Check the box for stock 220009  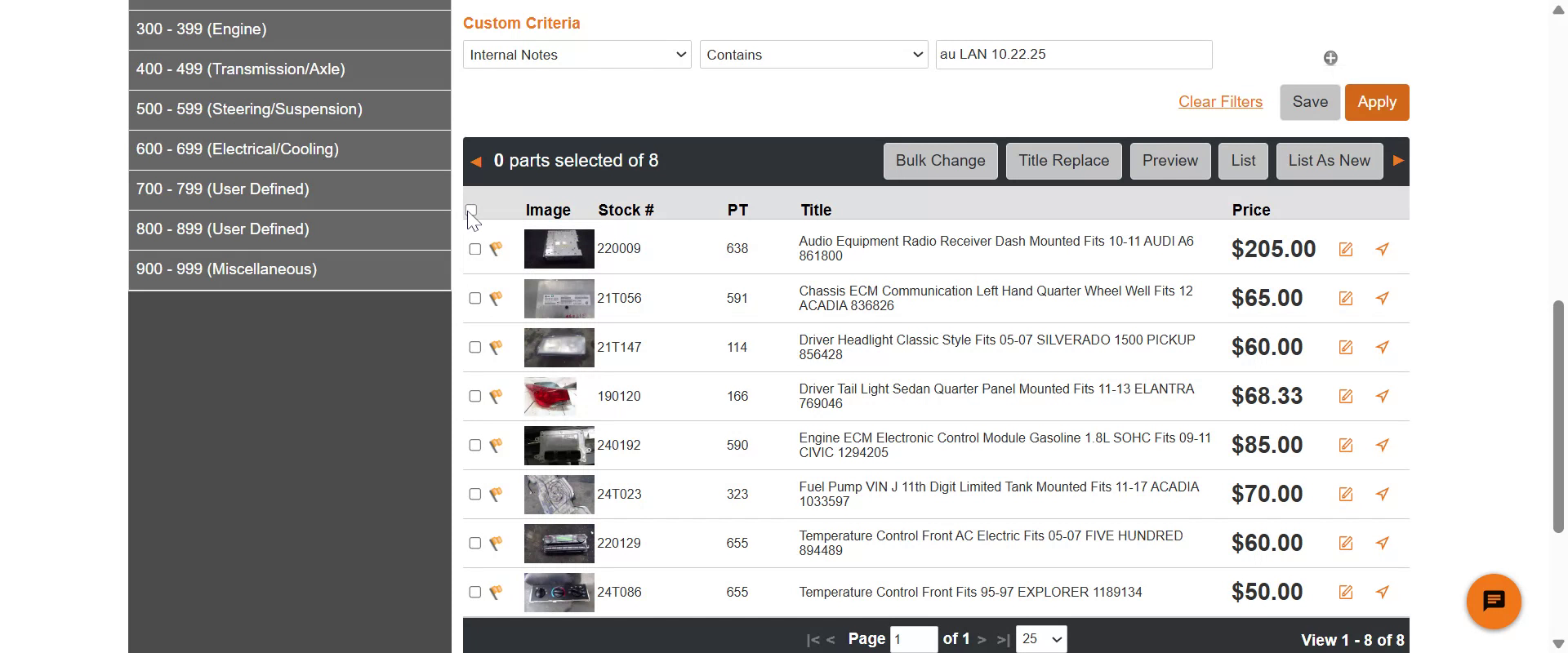pyautogui.click(x=475, y=249)
